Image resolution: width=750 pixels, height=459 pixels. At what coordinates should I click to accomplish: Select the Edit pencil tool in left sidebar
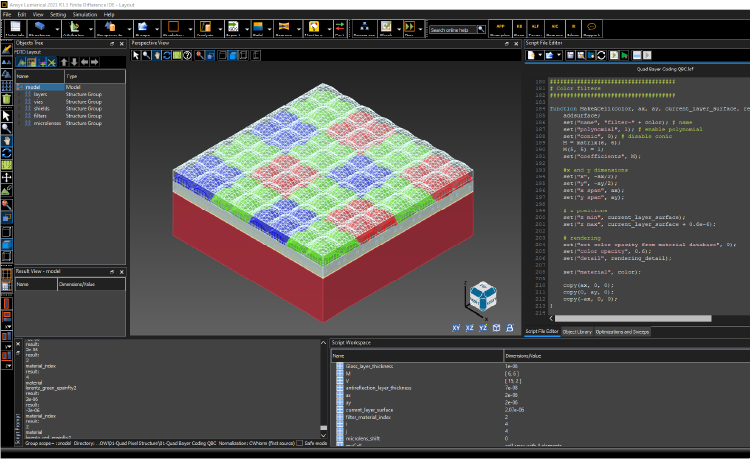coord(7,49)
